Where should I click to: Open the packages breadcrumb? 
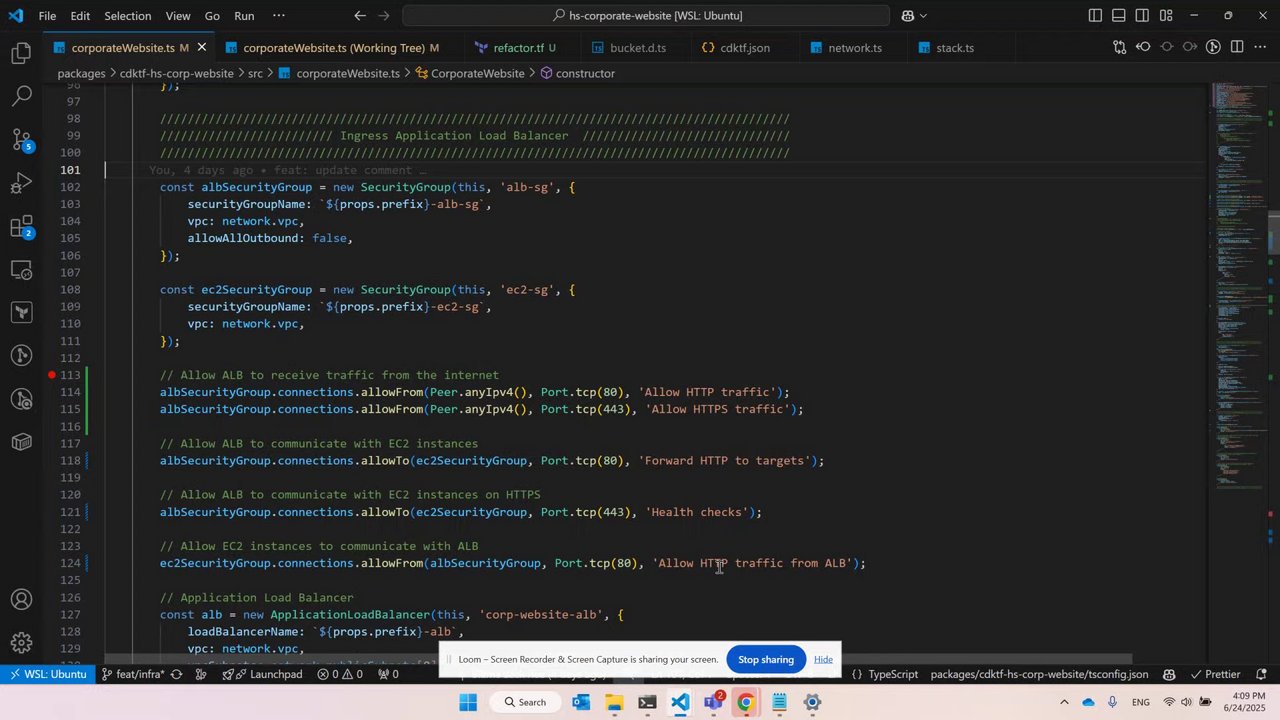(82, 73)
